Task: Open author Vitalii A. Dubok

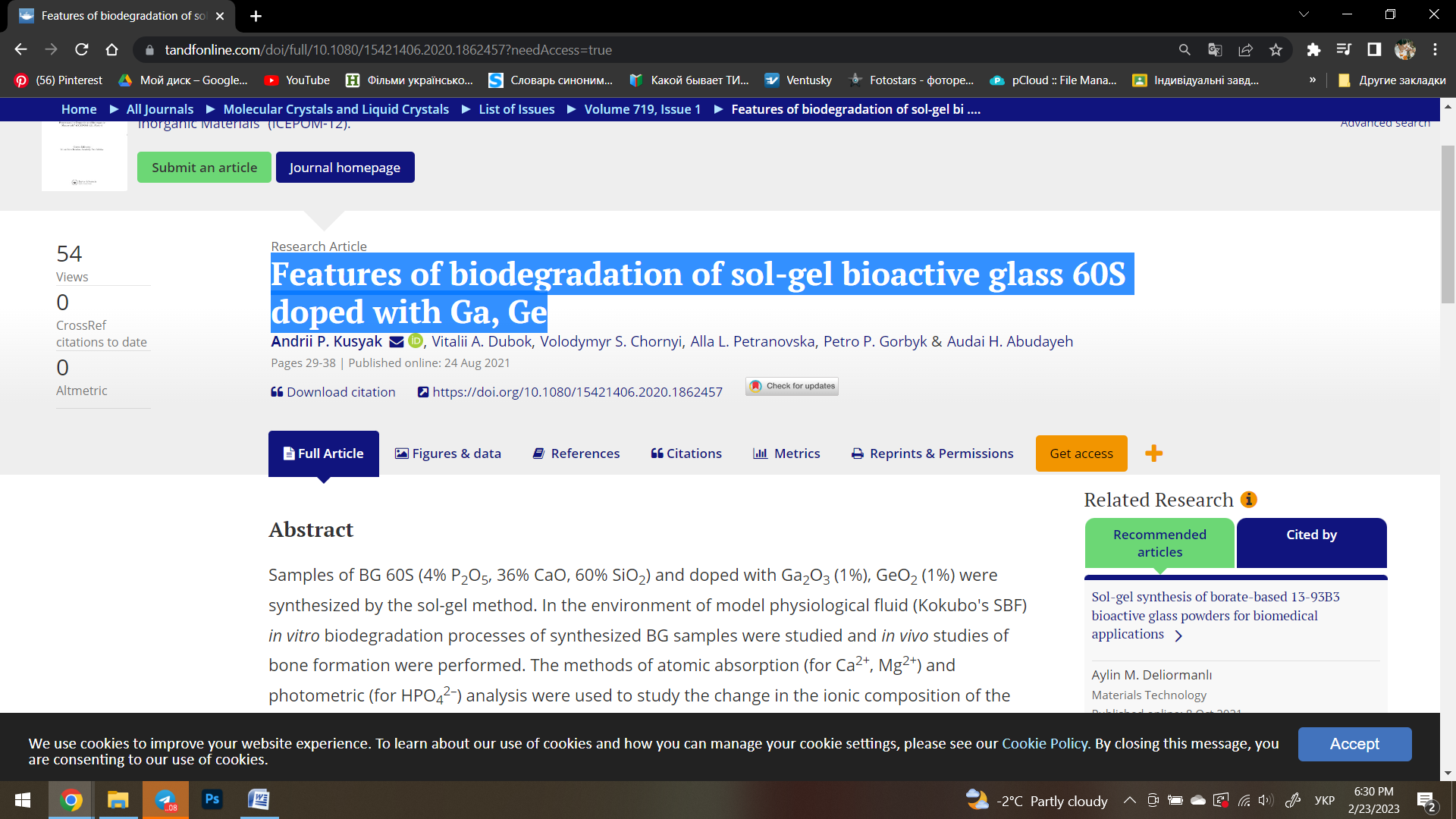Action: pyautogui.click(x=482, y=341)
